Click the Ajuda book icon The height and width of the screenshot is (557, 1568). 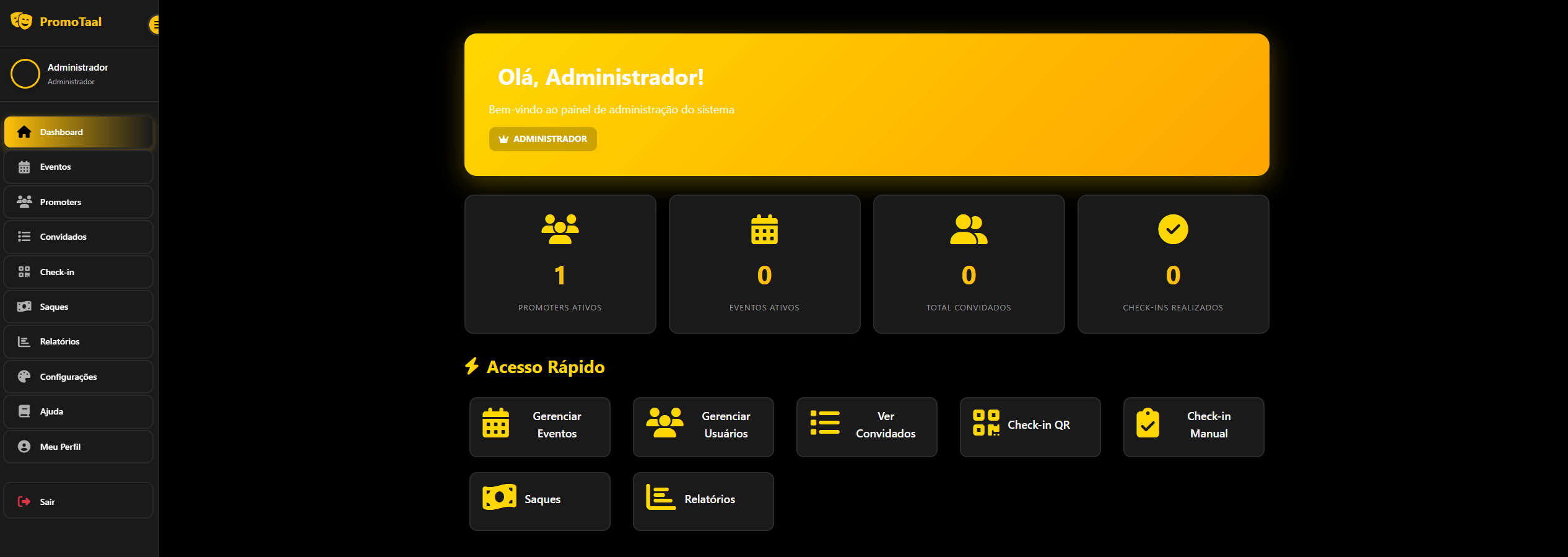tap(24, 411)
